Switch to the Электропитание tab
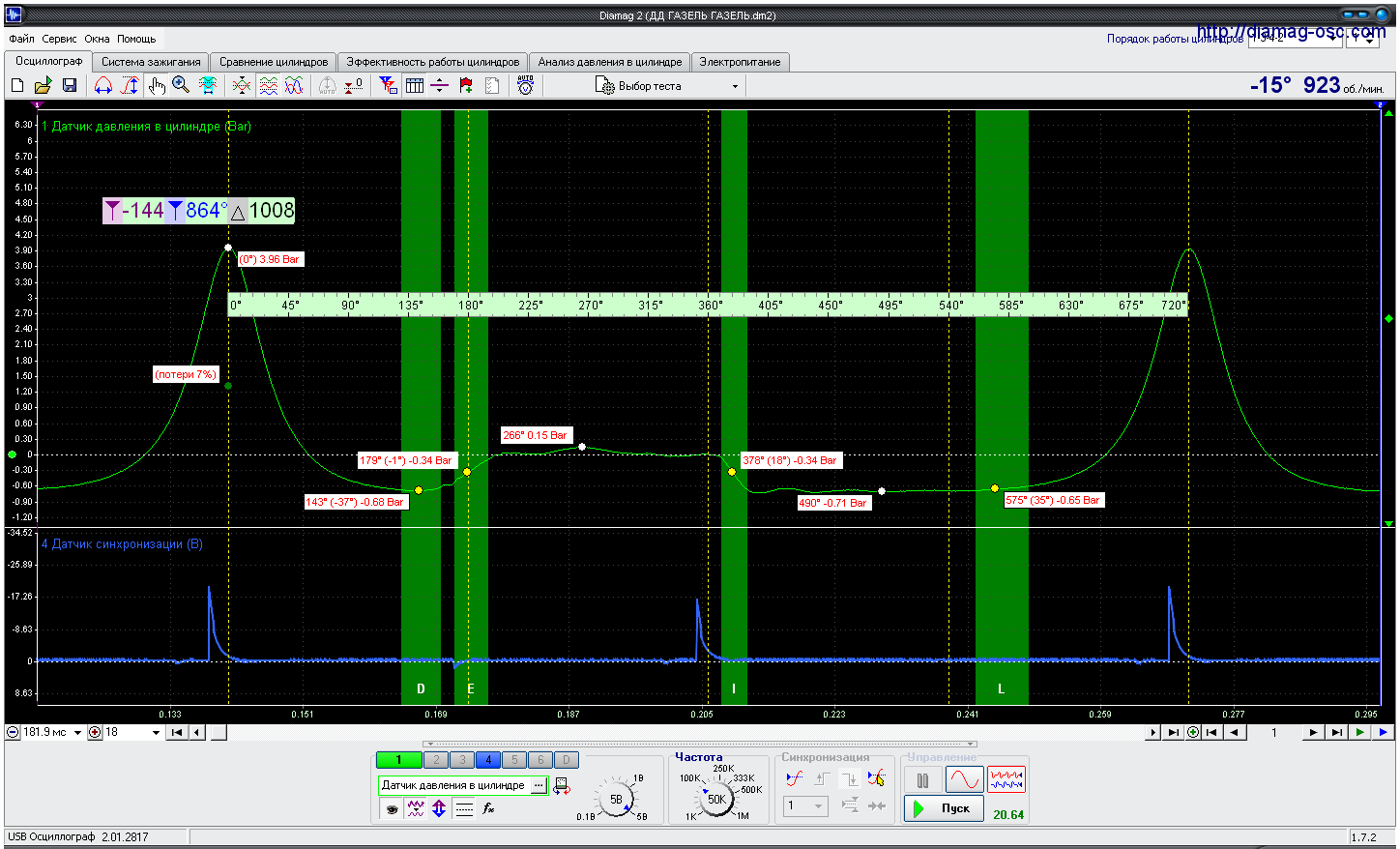Screen dimensions: 1400x849 tap(740, 62)
